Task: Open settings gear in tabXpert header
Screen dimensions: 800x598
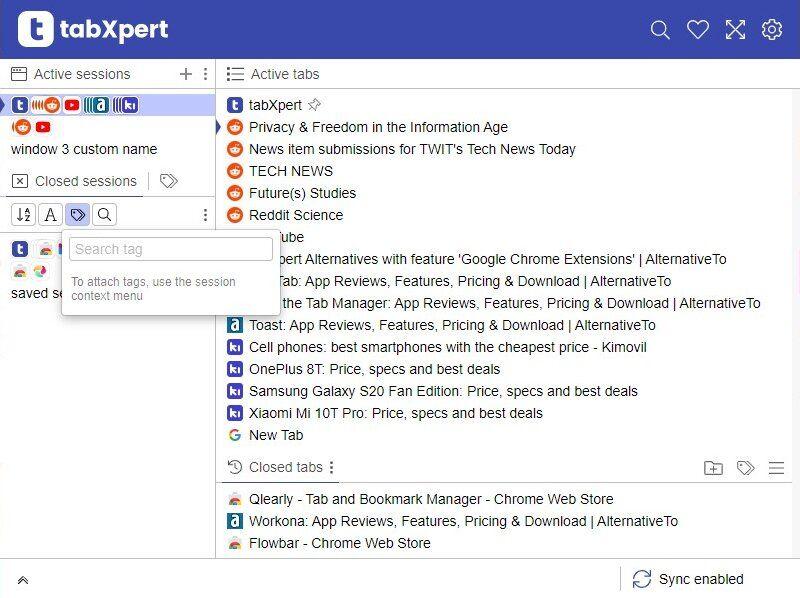Action: pyautogui.click(x=772, y=30)
